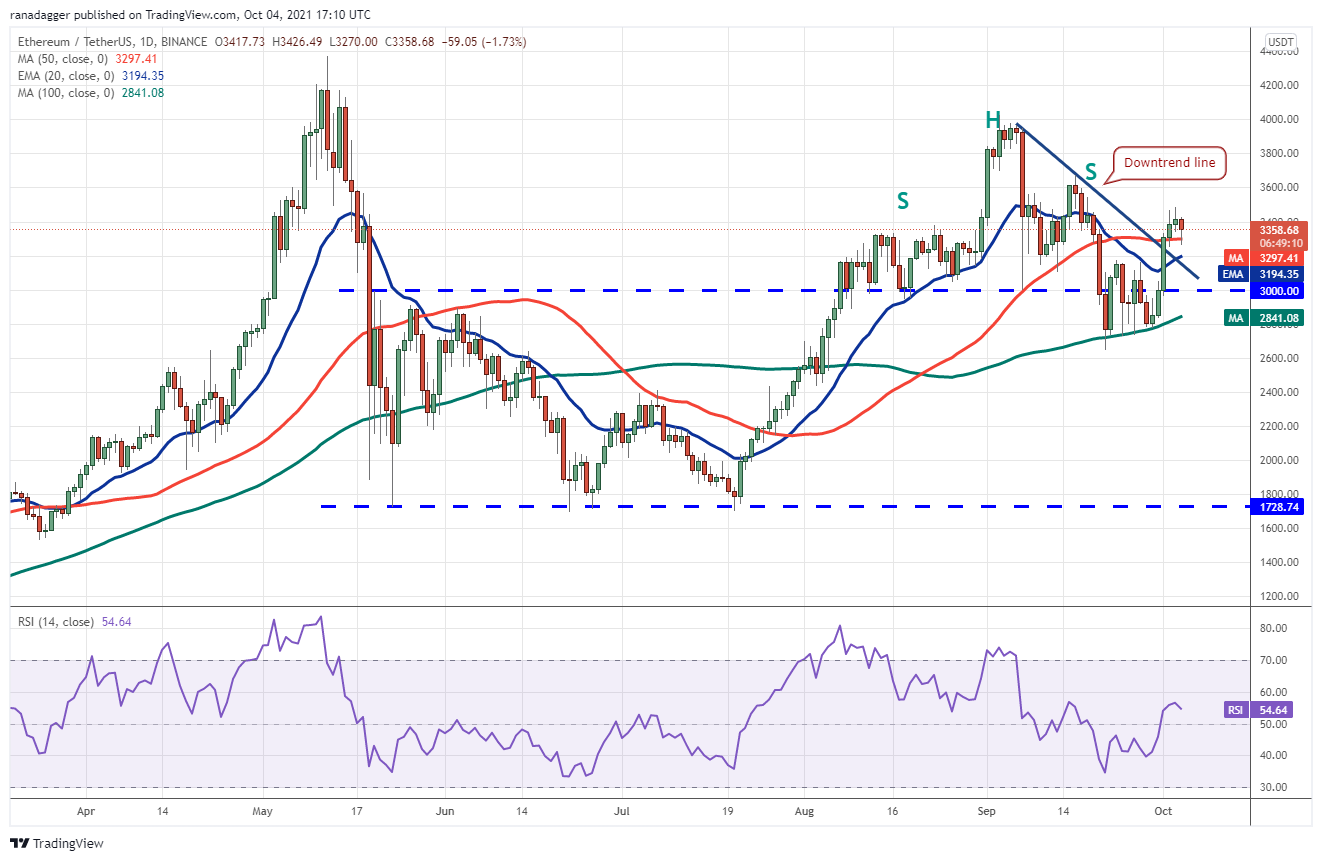Click the 'Sep' time axis label
The width and height of the screenshot is (1322, 861).
pyautogui.click(x=986, y=812)
